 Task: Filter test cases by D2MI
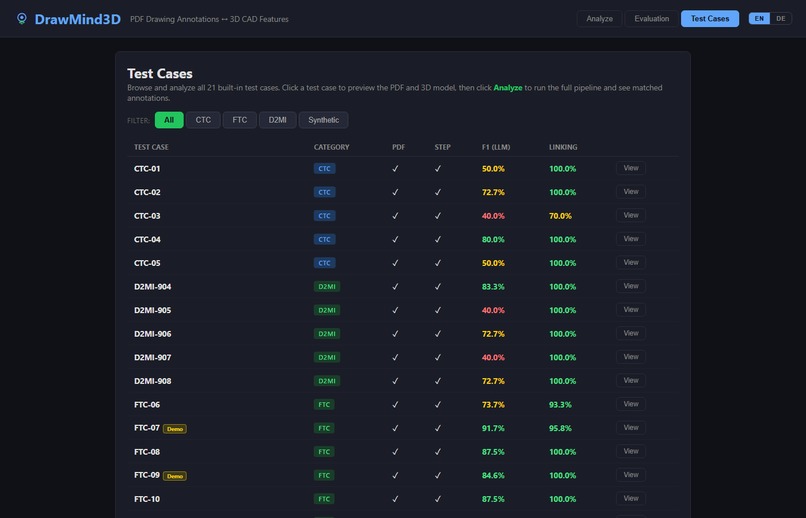pyautogui.click(x=278, y=120)
